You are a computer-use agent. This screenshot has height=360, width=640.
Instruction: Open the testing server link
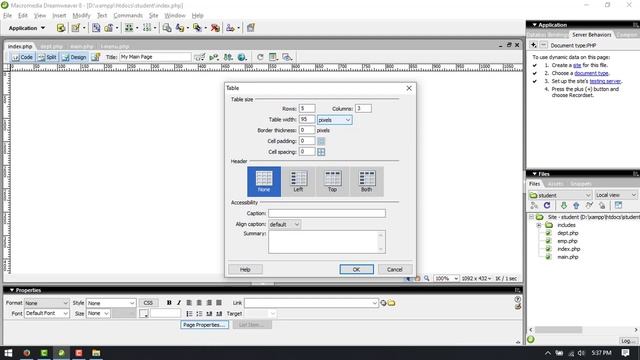pyautogui.click(x=605, y=81)
